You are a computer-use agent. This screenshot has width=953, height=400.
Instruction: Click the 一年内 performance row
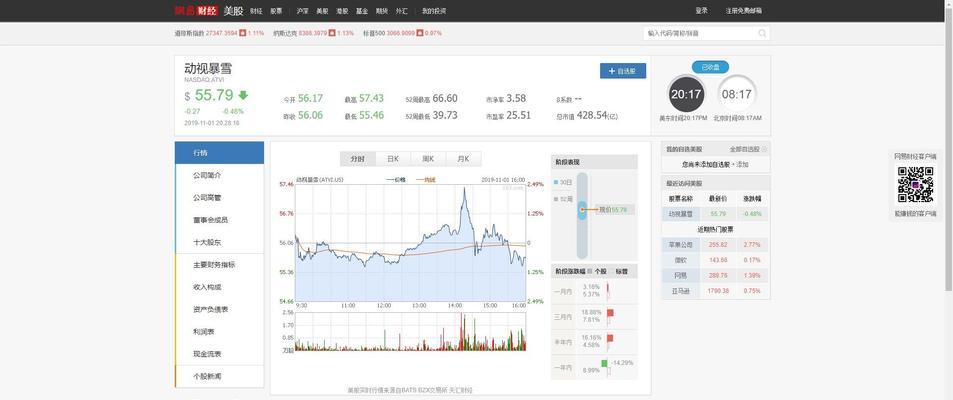(594, 368)
